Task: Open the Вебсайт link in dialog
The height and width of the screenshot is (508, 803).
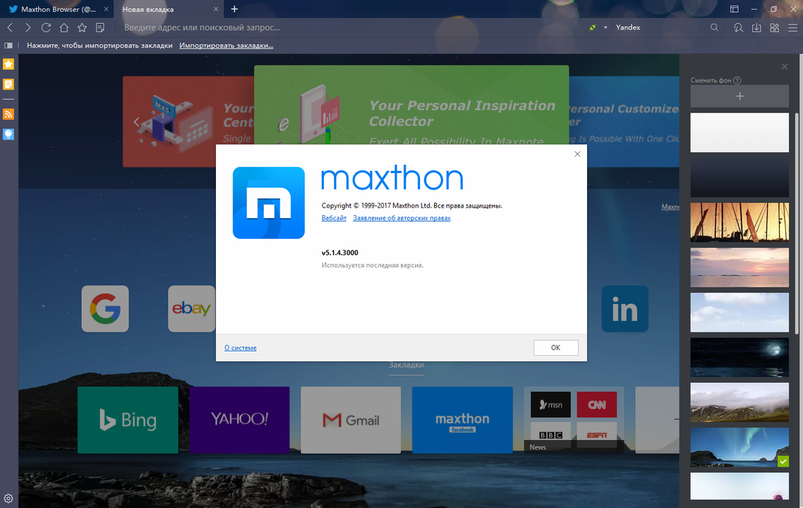Action: [x=334, y=218]
